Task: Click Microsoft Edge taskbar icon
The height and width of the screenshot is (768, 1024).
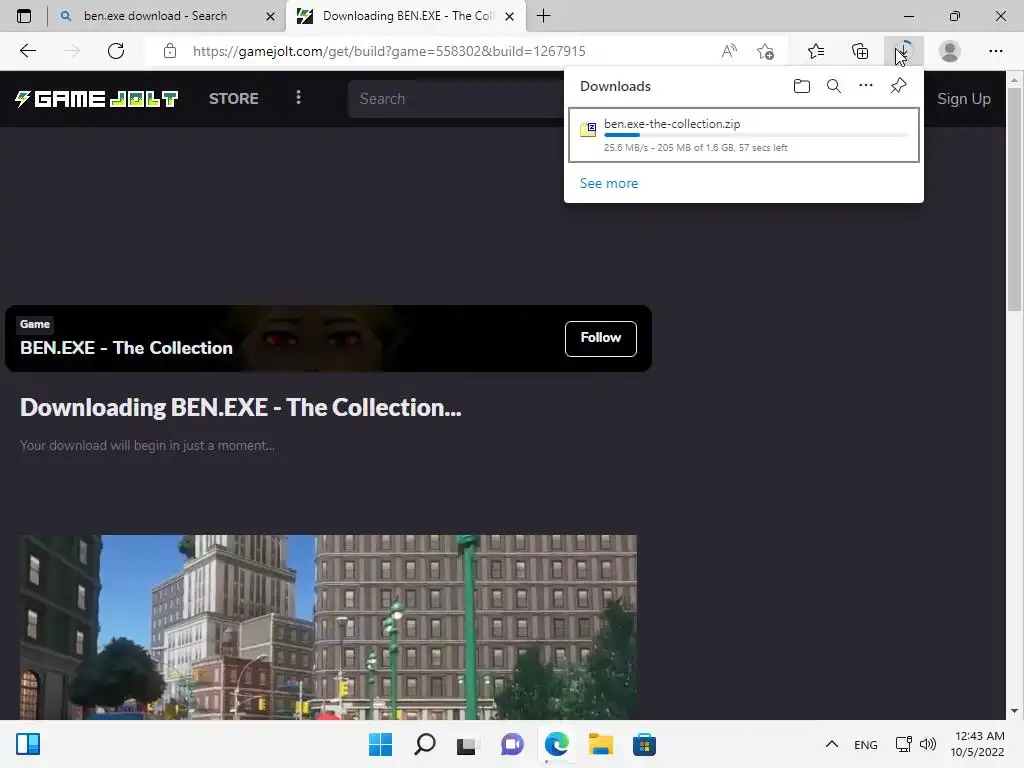Action: 556,744
